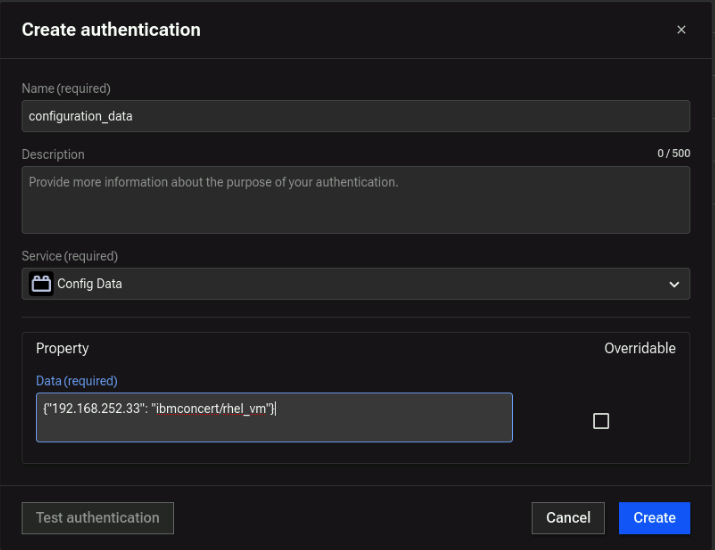This screenshot has width=715, height=550.
Task: Click into the Description text area
Action: coord(355,199)
